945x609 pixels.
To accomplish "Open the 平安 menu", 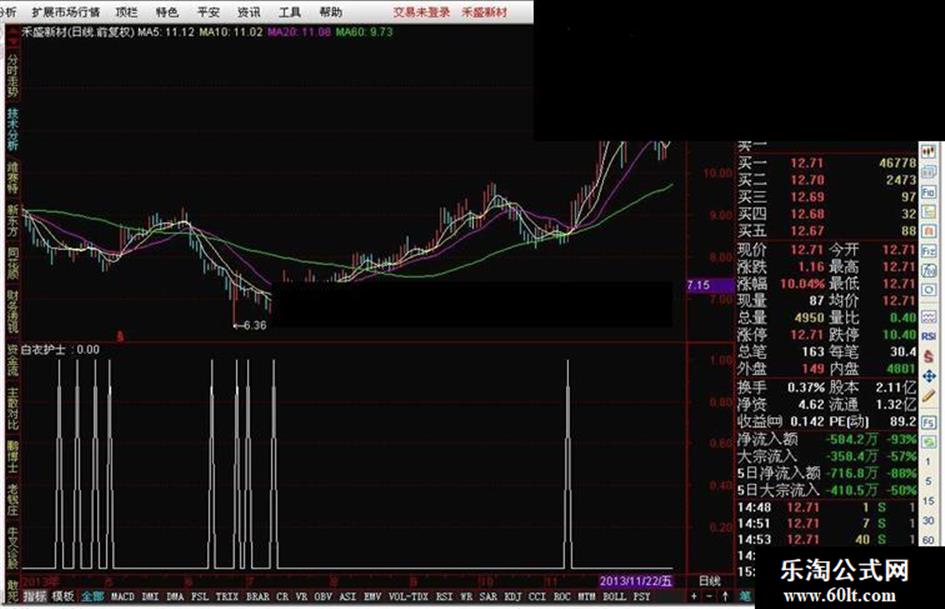I will click(x=209, y=11).
